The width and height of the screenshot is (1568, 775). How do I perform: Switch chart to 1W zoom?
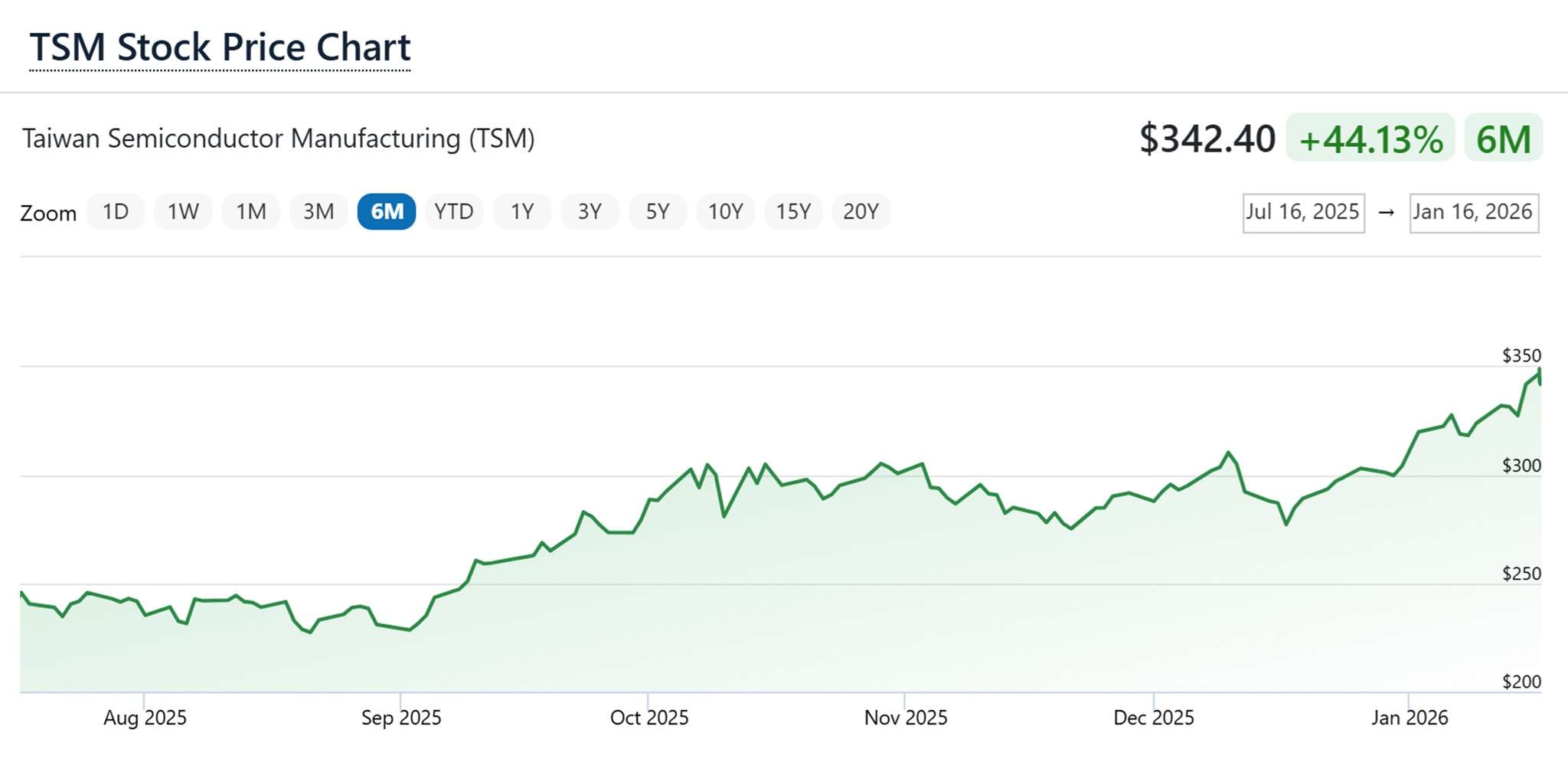click(183, 212)
